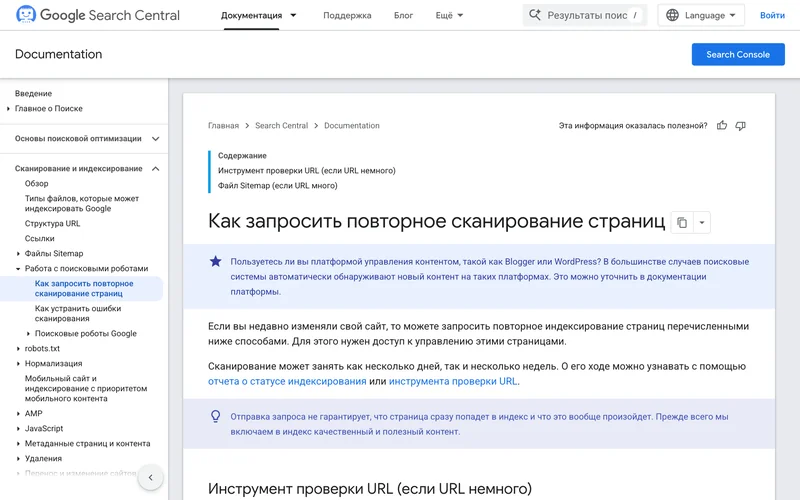Click the Google Search Central logo
This screenshot has height=500, width=800.
(x=97, y=15)
